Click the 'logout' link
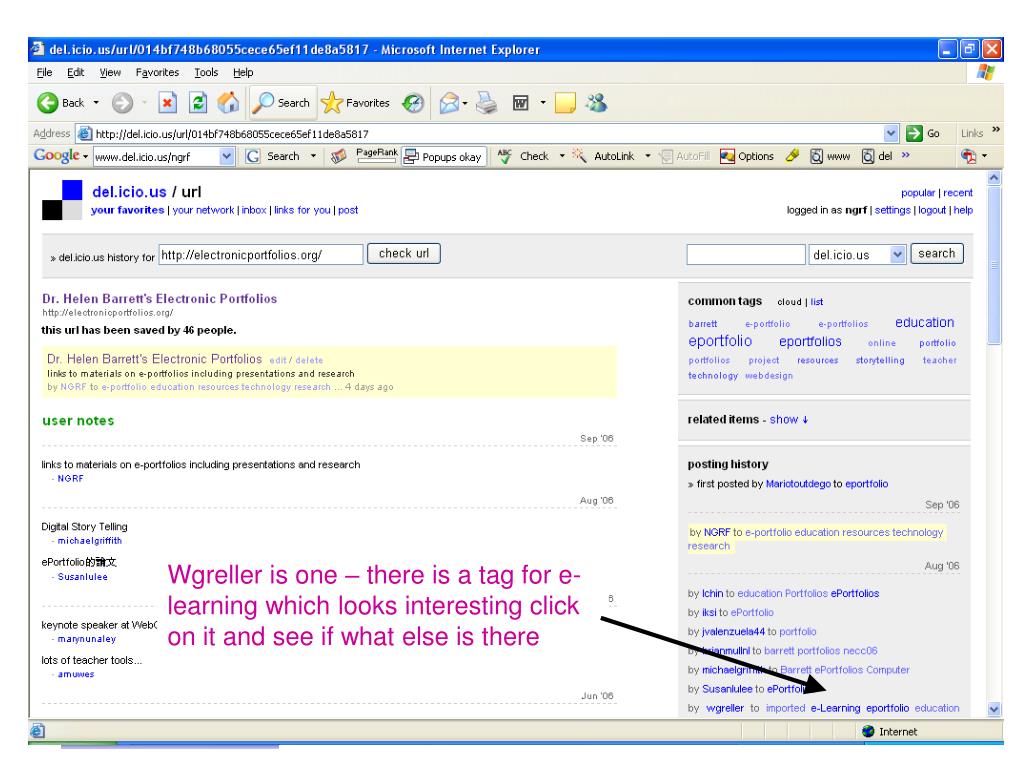The image size is (1024, 768). pos(932,210)
